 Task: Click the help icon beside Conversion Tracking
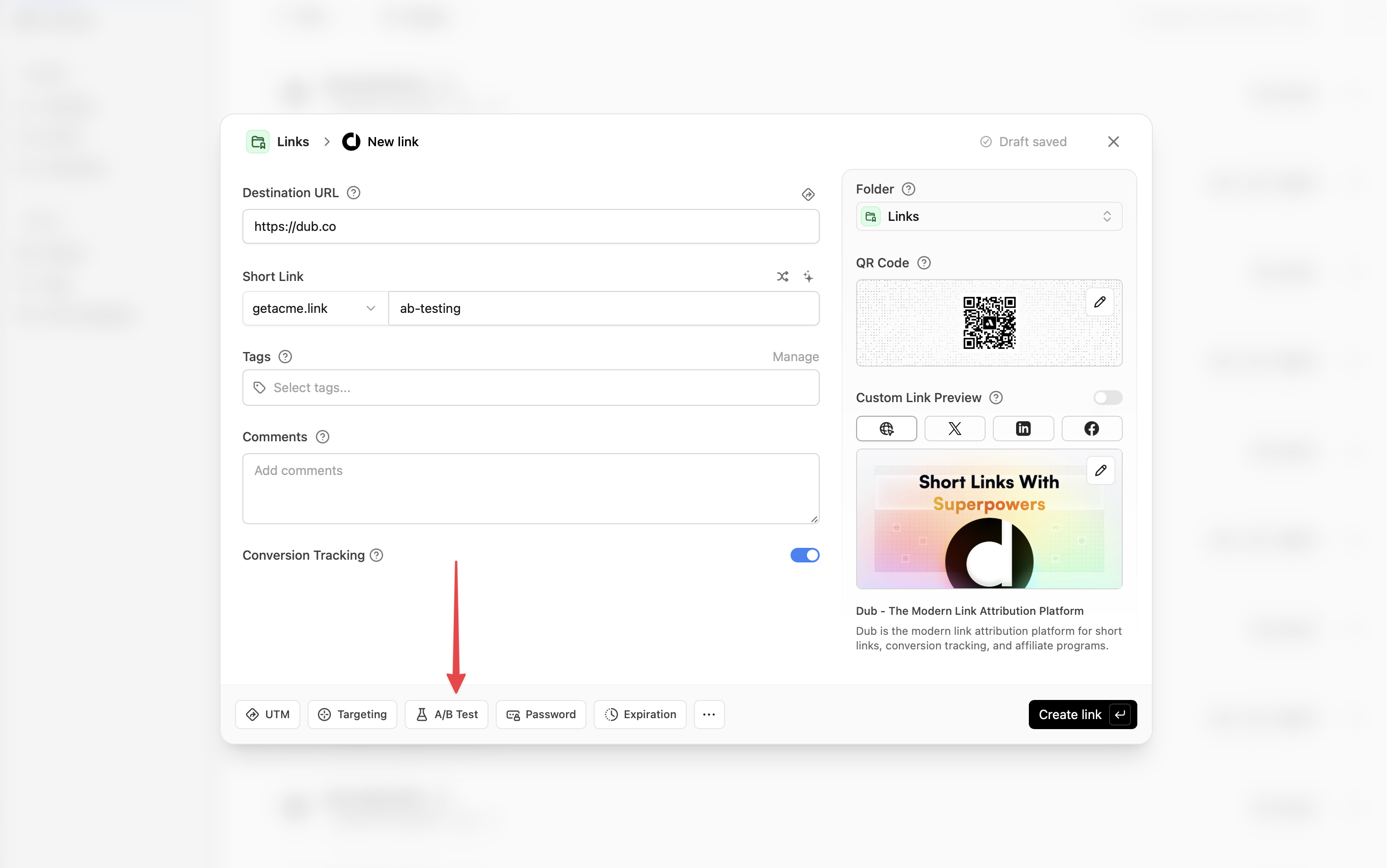(x=376, y=555)
